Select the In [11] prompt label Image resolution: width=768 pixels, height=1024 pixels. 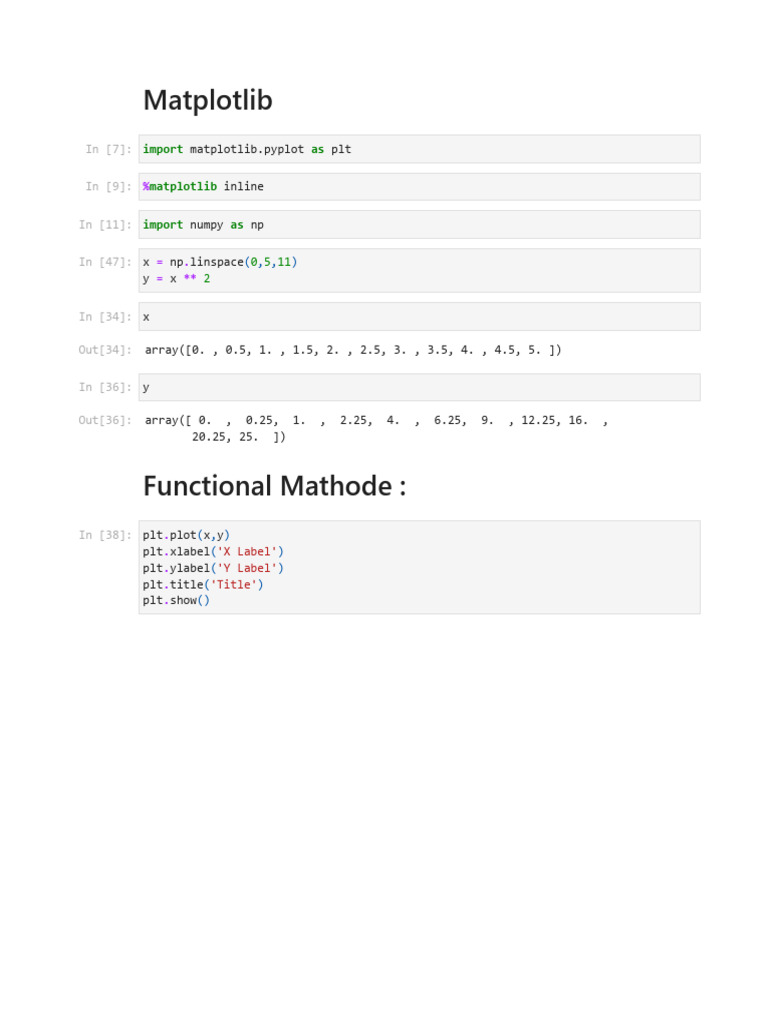(105, 225)
